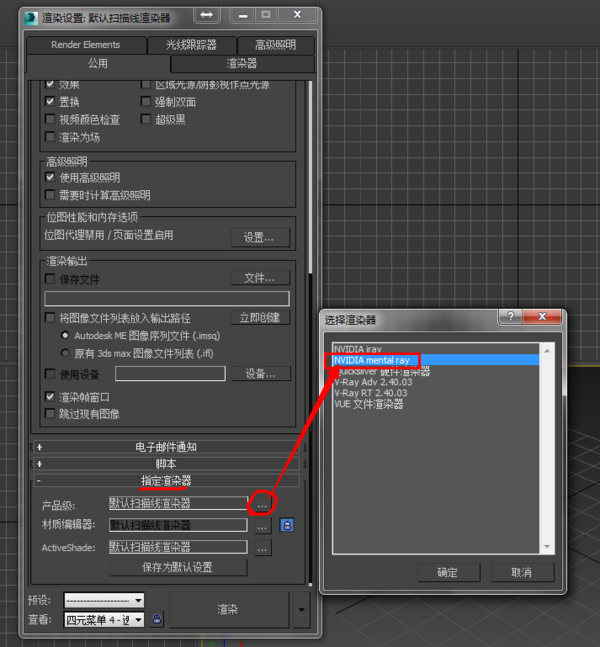Viewport: 600px width, 647px height.
Task: Enable 超级黑 checkbox
Action: [146, 119]
